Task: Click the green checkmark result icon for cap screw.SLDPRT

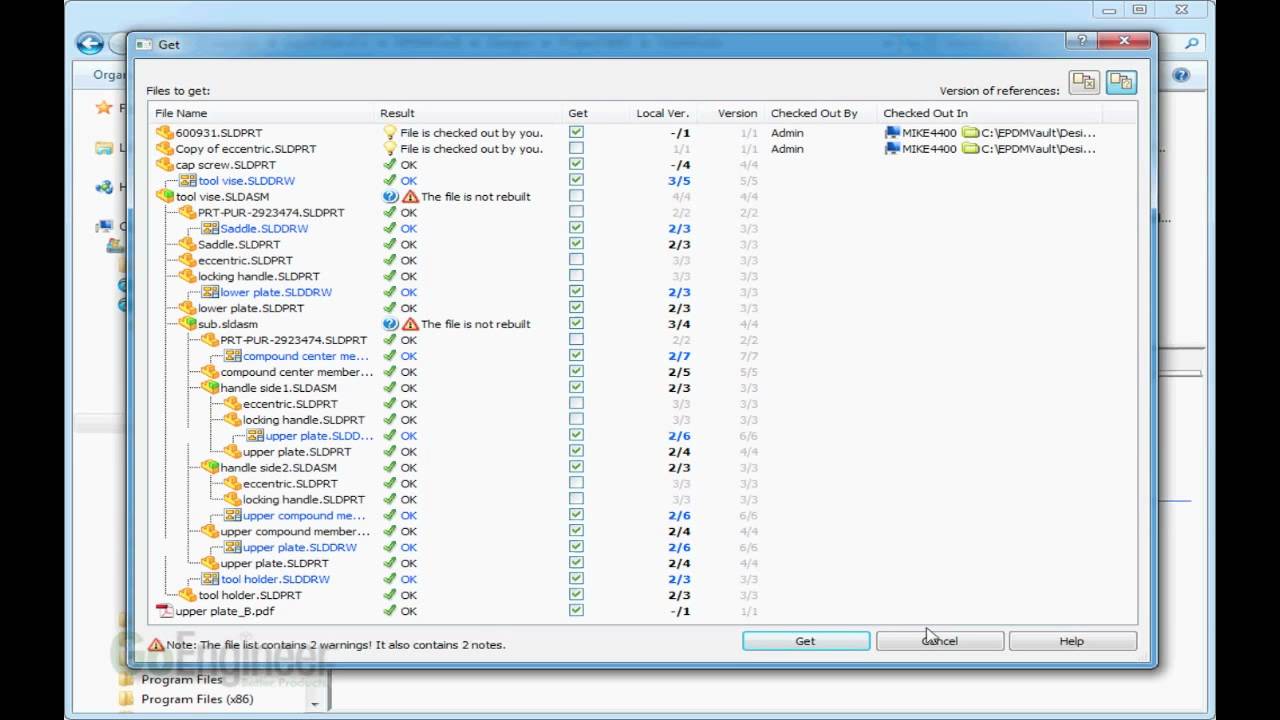Action: [390, 164]
